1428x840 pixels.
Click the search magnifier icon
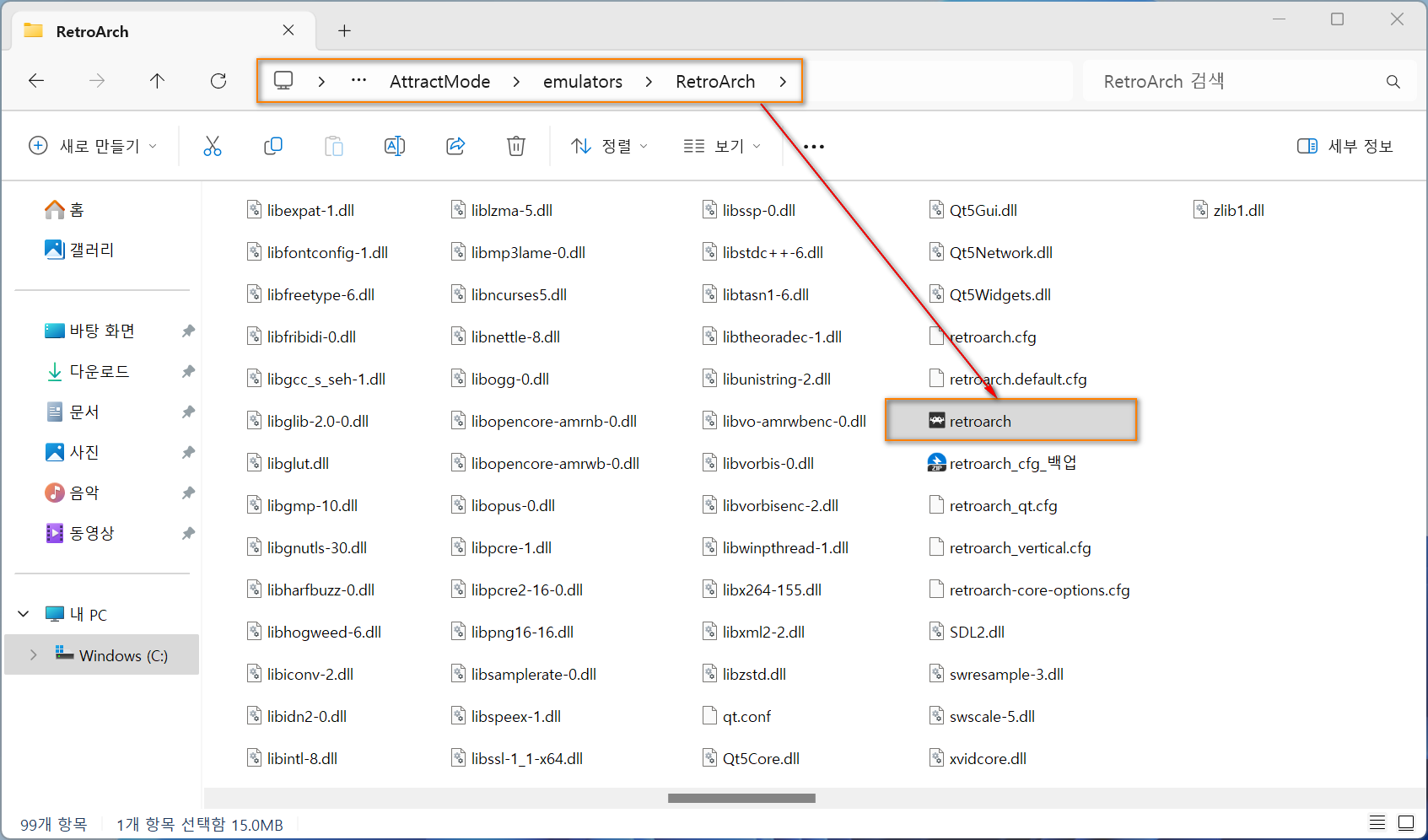tap(1393, 82)
